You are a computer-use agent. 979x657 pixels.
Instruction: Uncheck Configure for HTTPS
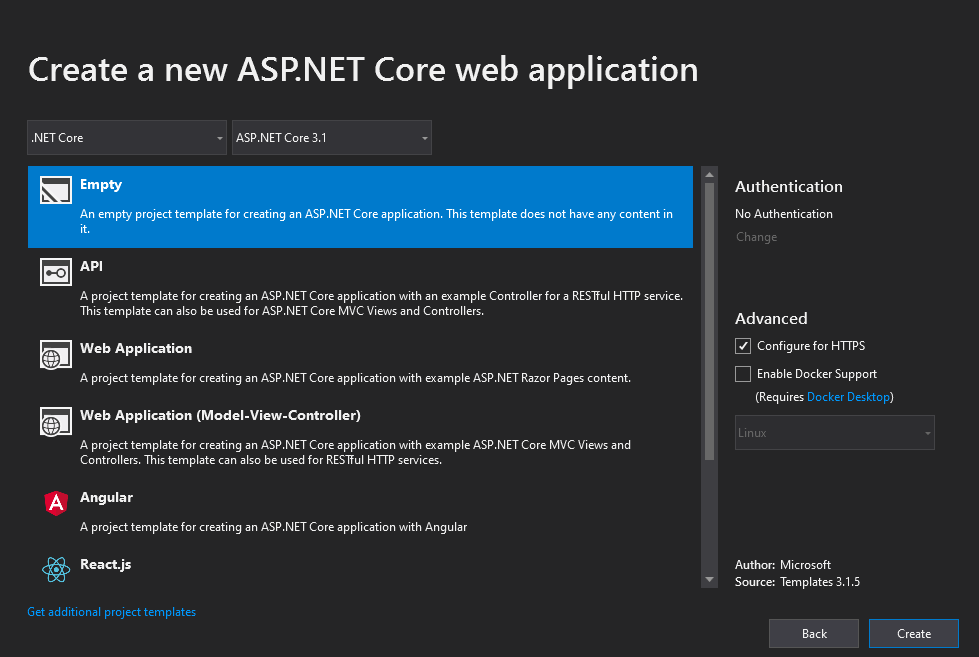[743, 346]
